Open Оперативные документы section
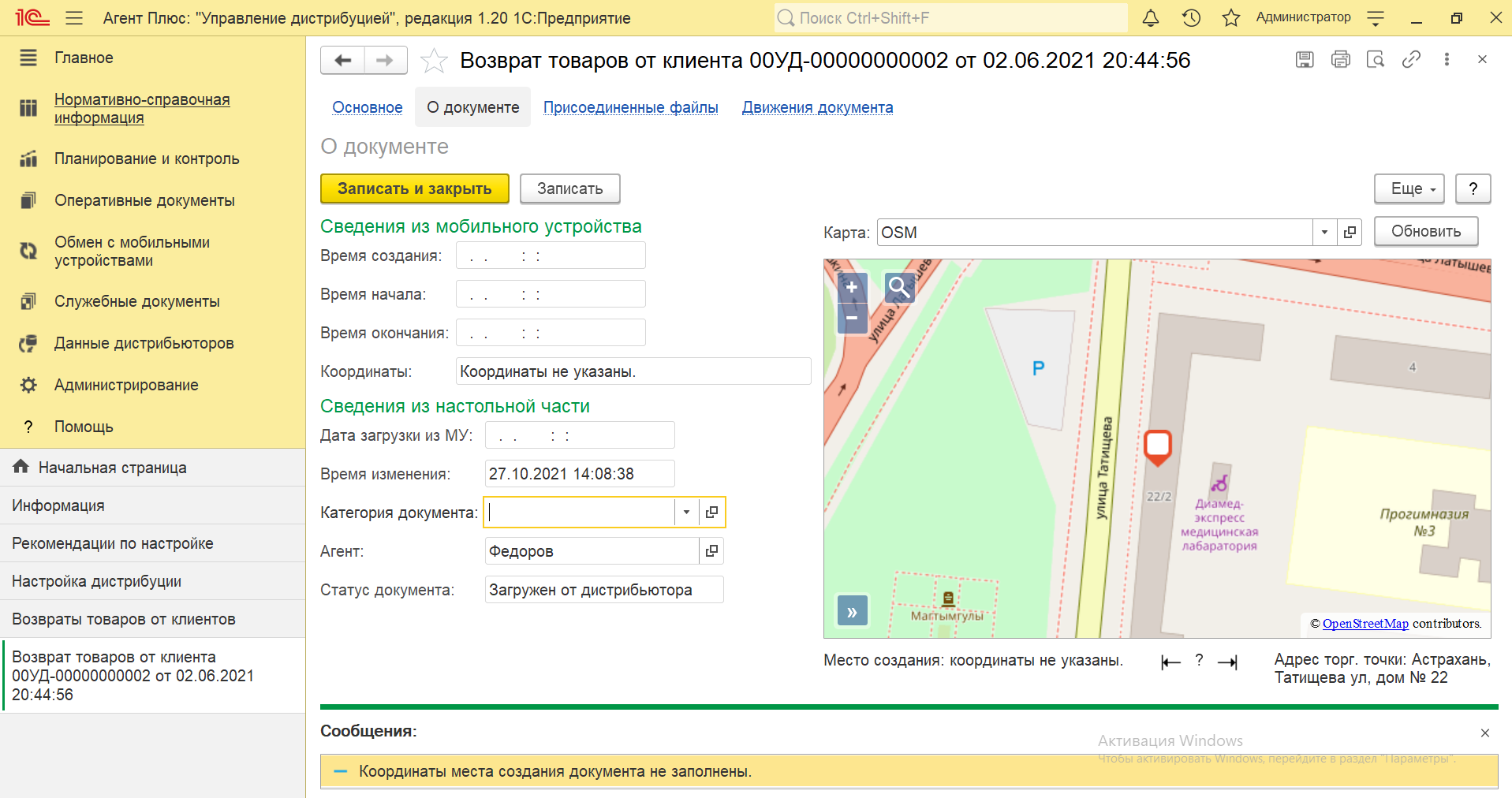Image resolution: width=1512 pixels, height=798 pixels. point(152,200)
